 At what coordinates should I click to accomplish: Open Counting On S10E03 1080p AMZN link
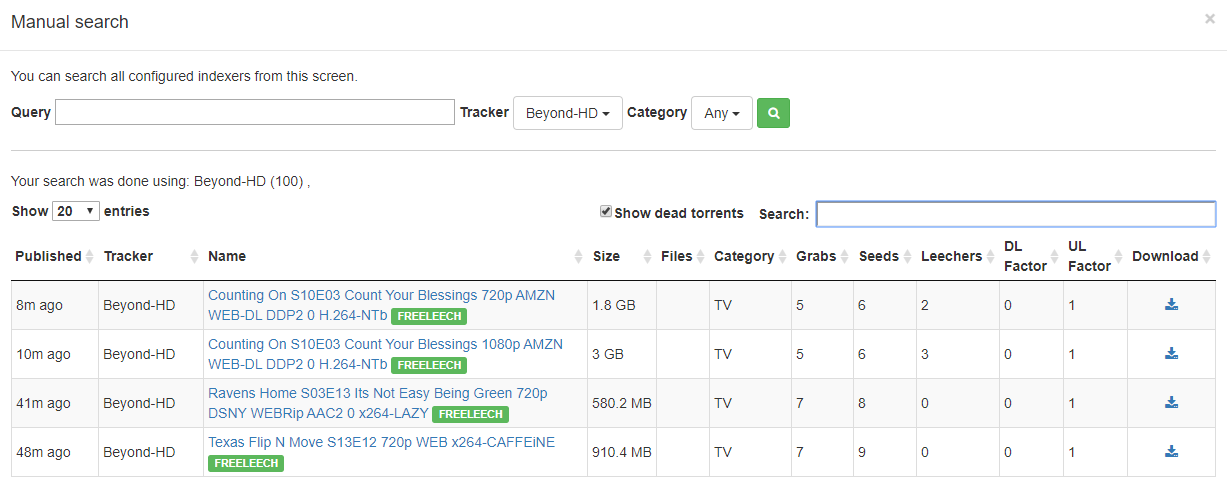pyautogui.click(x=385, y=354)
